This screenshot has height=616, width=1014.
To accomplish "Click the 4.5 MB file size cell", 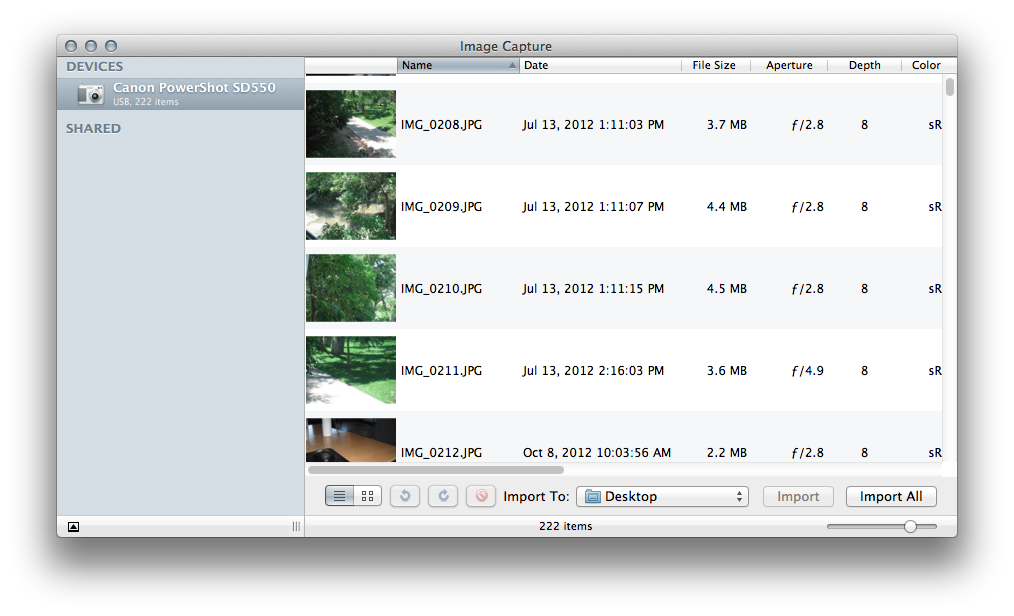I will tap(726, 289).
